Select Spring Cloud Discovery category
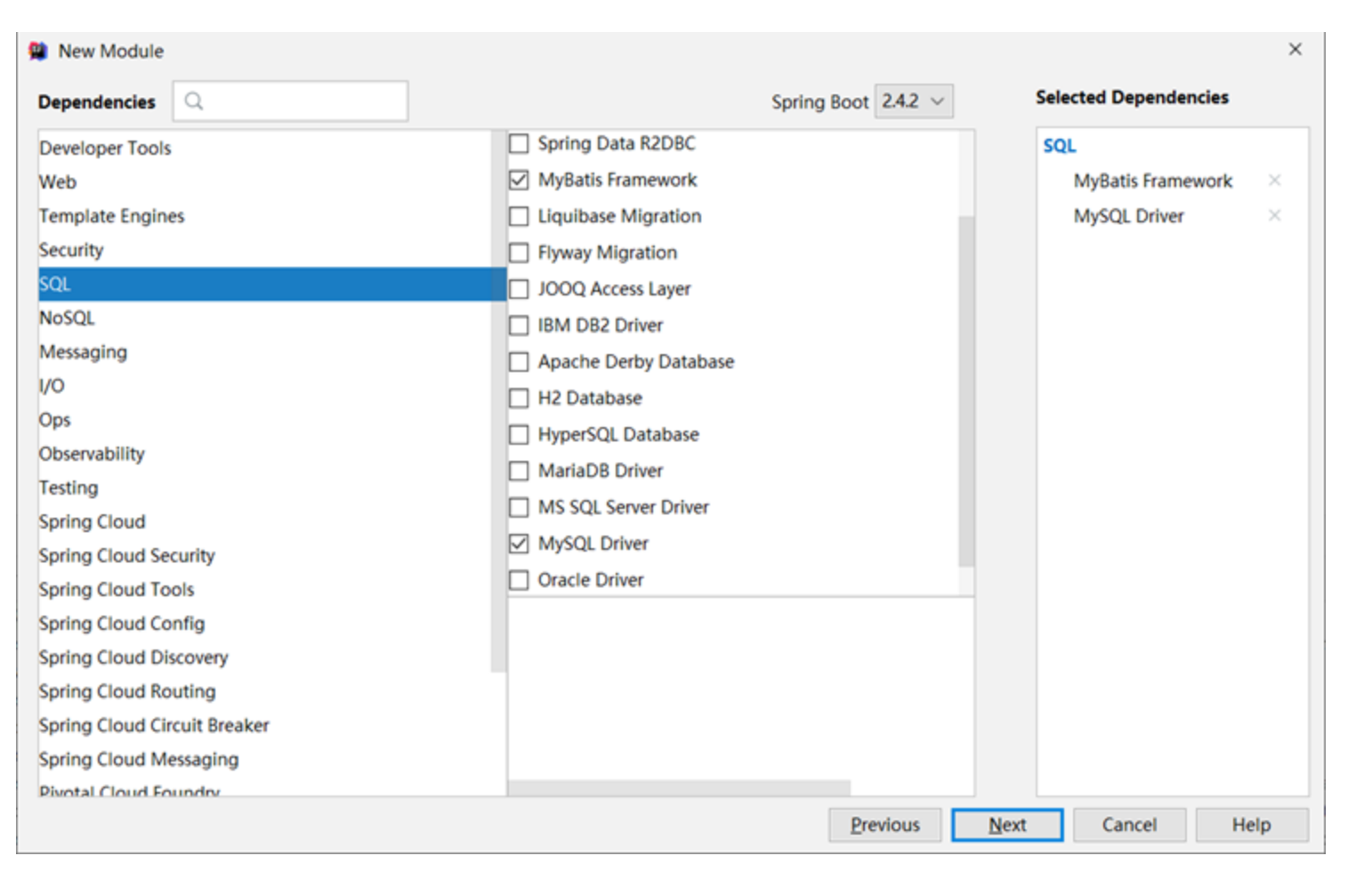 pyautogui.click(x=265, y=658)
